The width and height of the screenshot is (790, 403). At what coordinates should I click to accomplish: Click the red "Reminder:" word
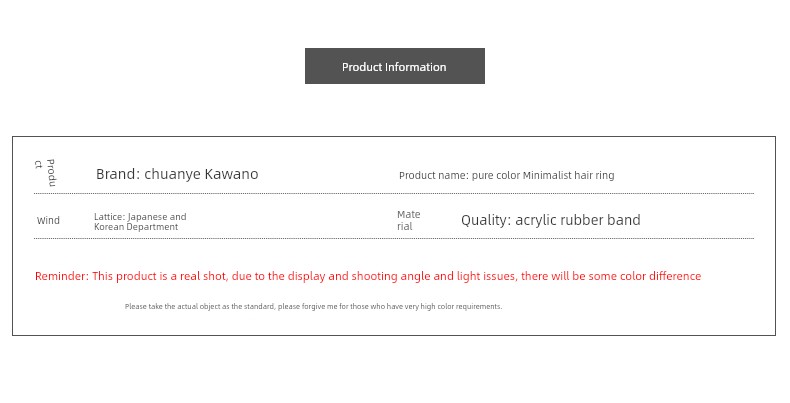[x=62, y=276]
